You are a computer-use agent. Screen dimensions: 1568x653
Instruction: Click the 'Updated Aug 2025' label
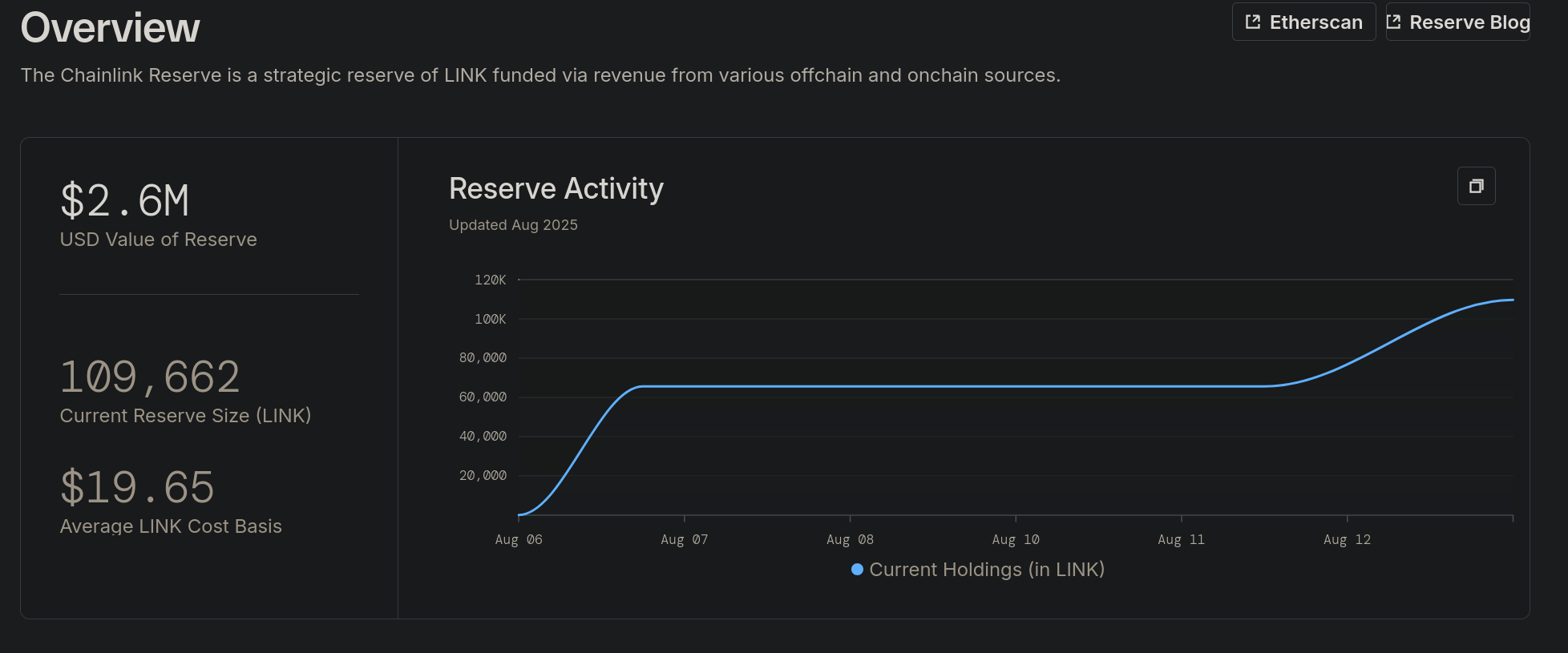[513, 225]
